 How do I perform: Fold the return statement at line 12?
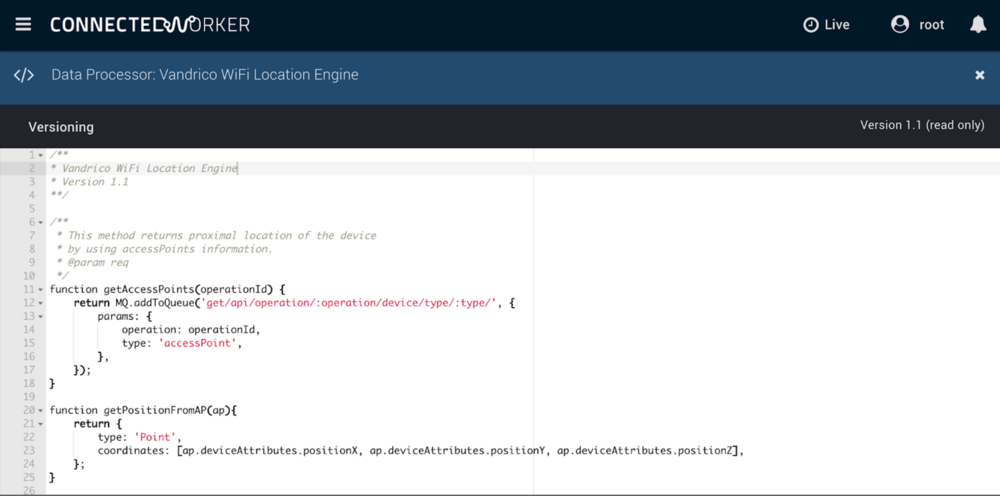[x=41, y=303]
